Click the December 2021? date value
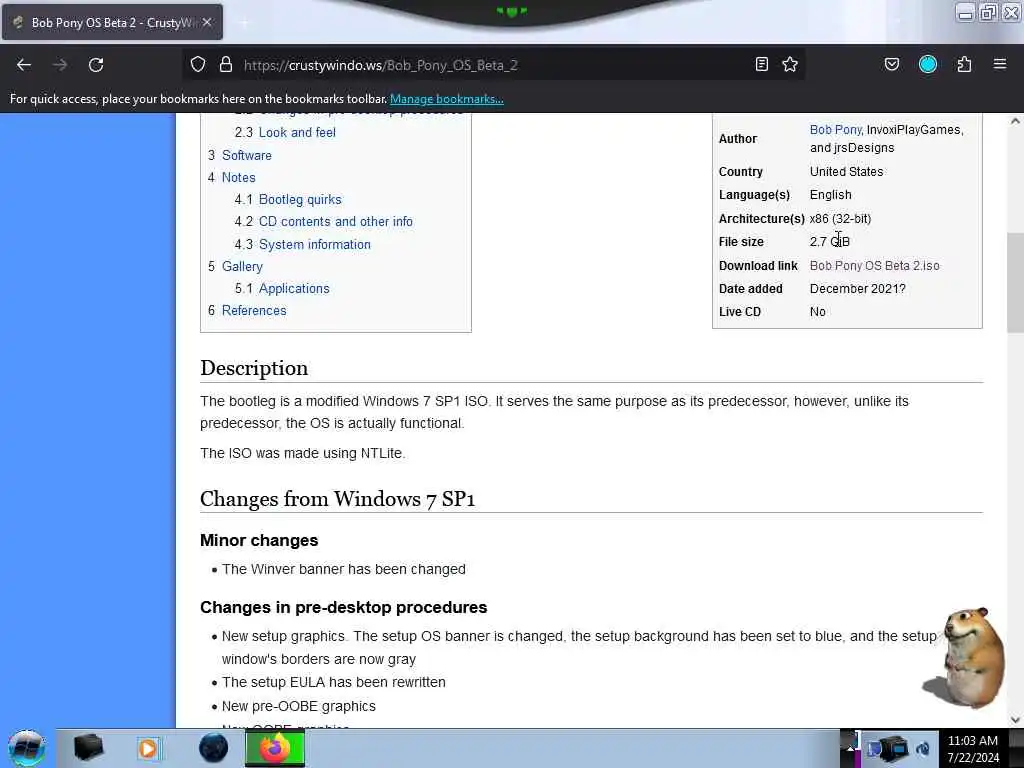Image resolution: width=1024 pixels, height=768 pixels. coord(857,289)
